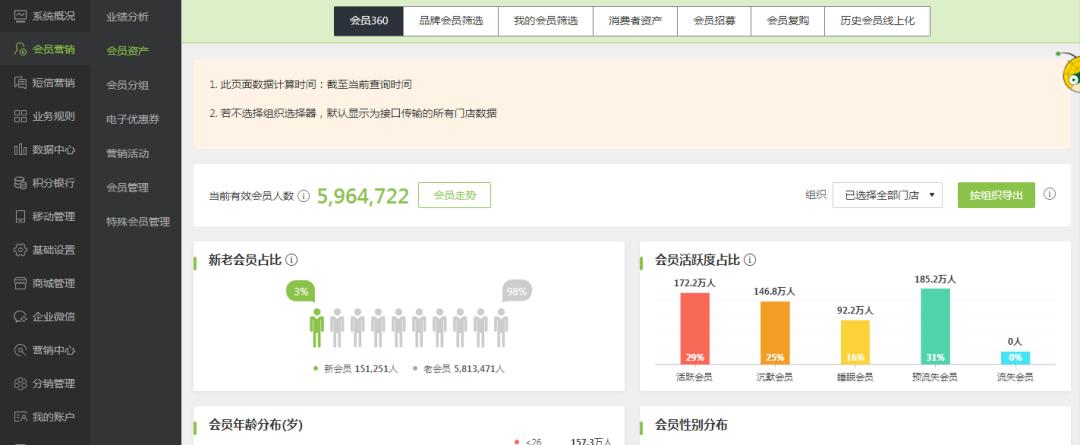Click the <26 age legend entry
Viewport: 1080px width, 445px height.
click(563, 442)
